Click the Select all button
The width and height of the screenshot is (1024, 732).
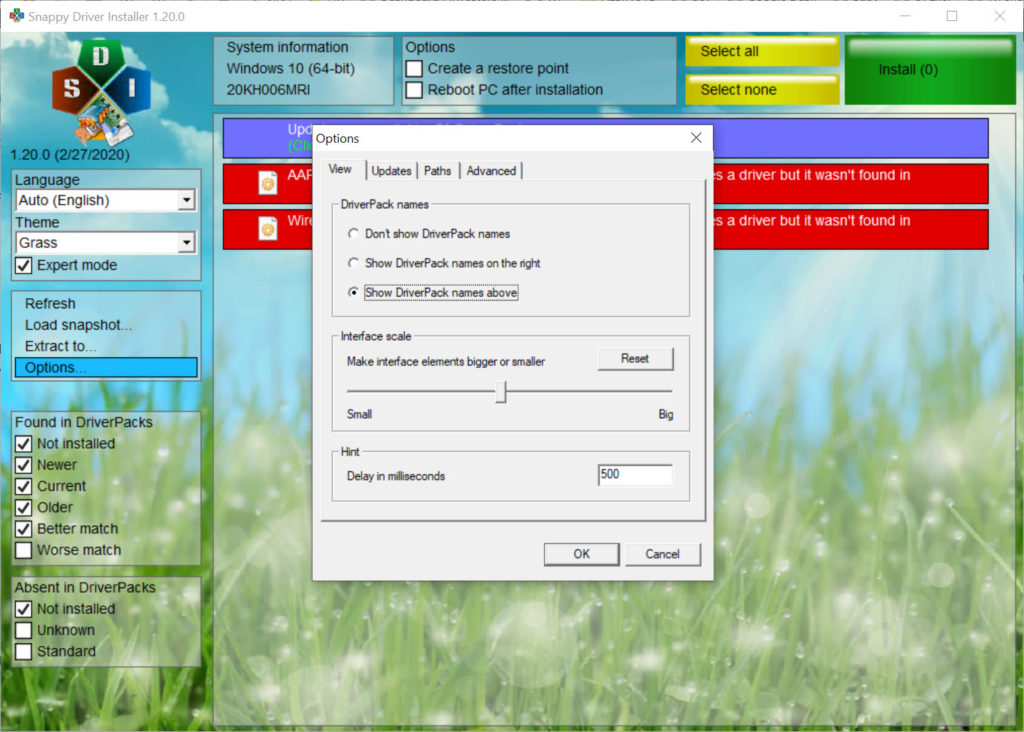coord(762,52)
